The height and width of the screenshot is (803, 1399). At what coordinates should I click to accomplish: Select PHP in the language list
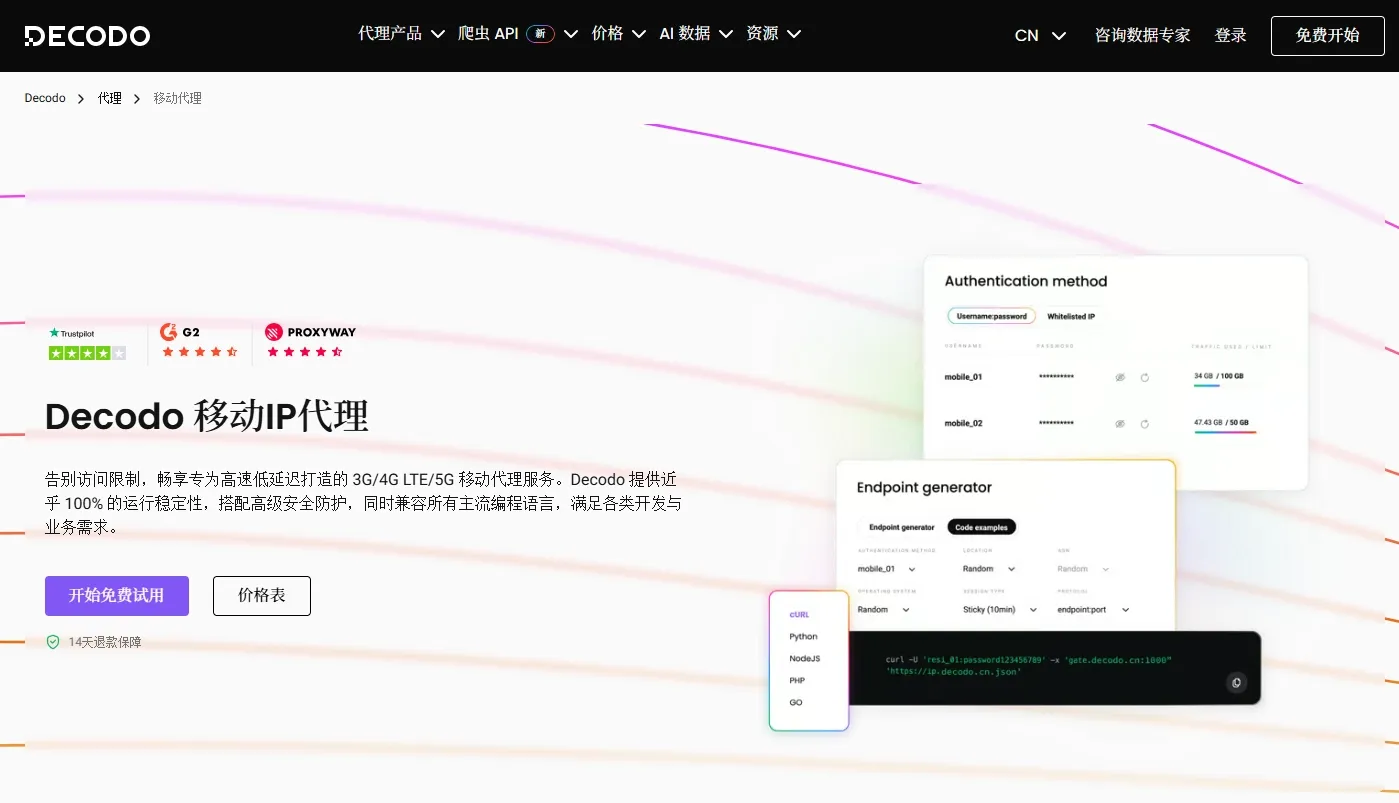(x=797, y=680)
